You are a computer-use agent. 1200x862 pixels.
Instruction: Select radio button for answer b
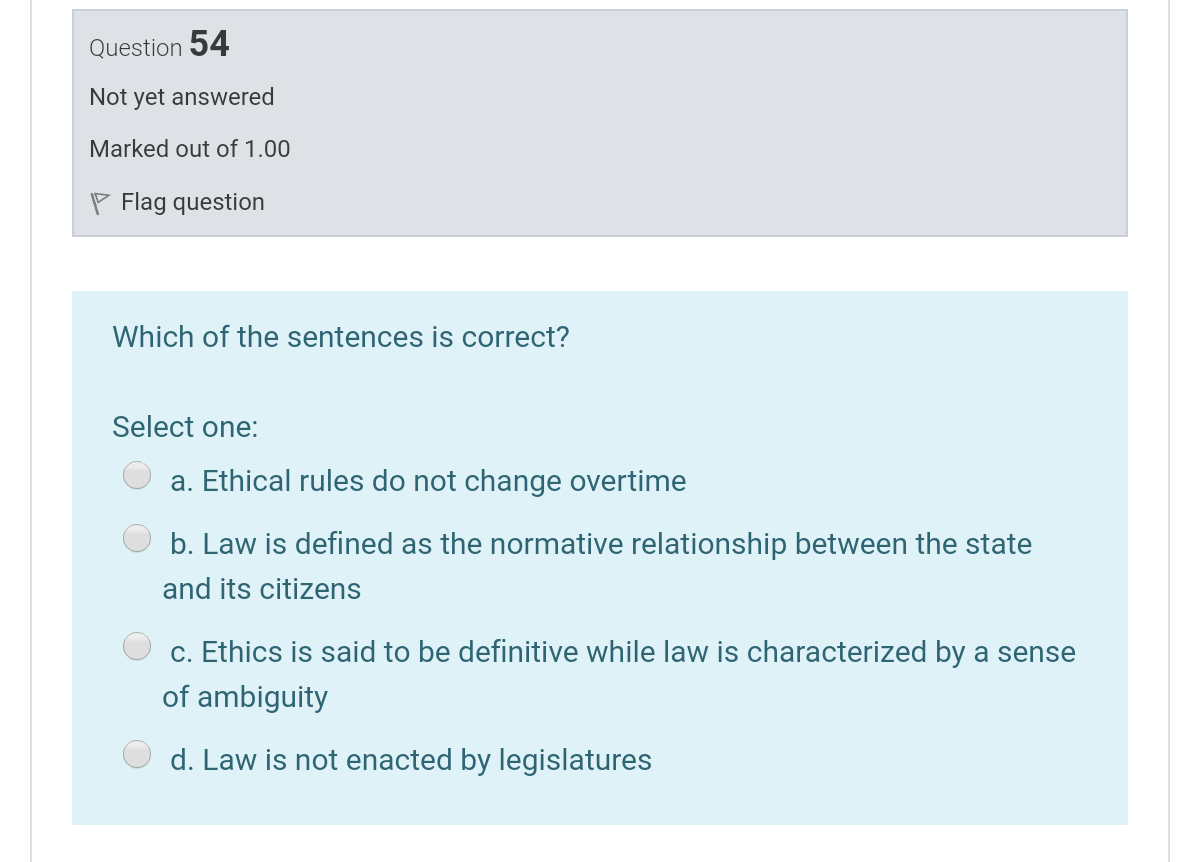pos(136,537)
